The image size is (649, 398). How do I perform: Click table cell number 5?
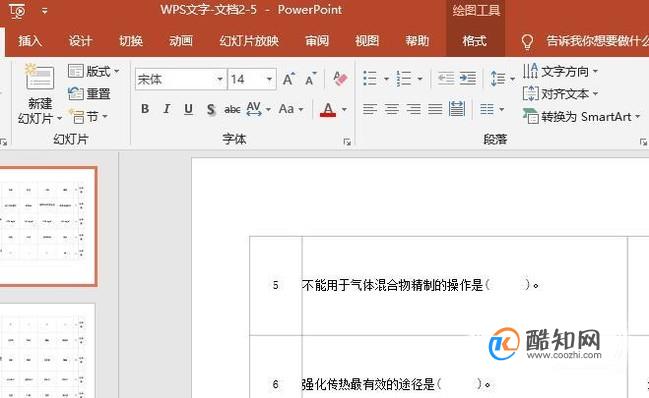pyautogui.click(x=276, y=285)
